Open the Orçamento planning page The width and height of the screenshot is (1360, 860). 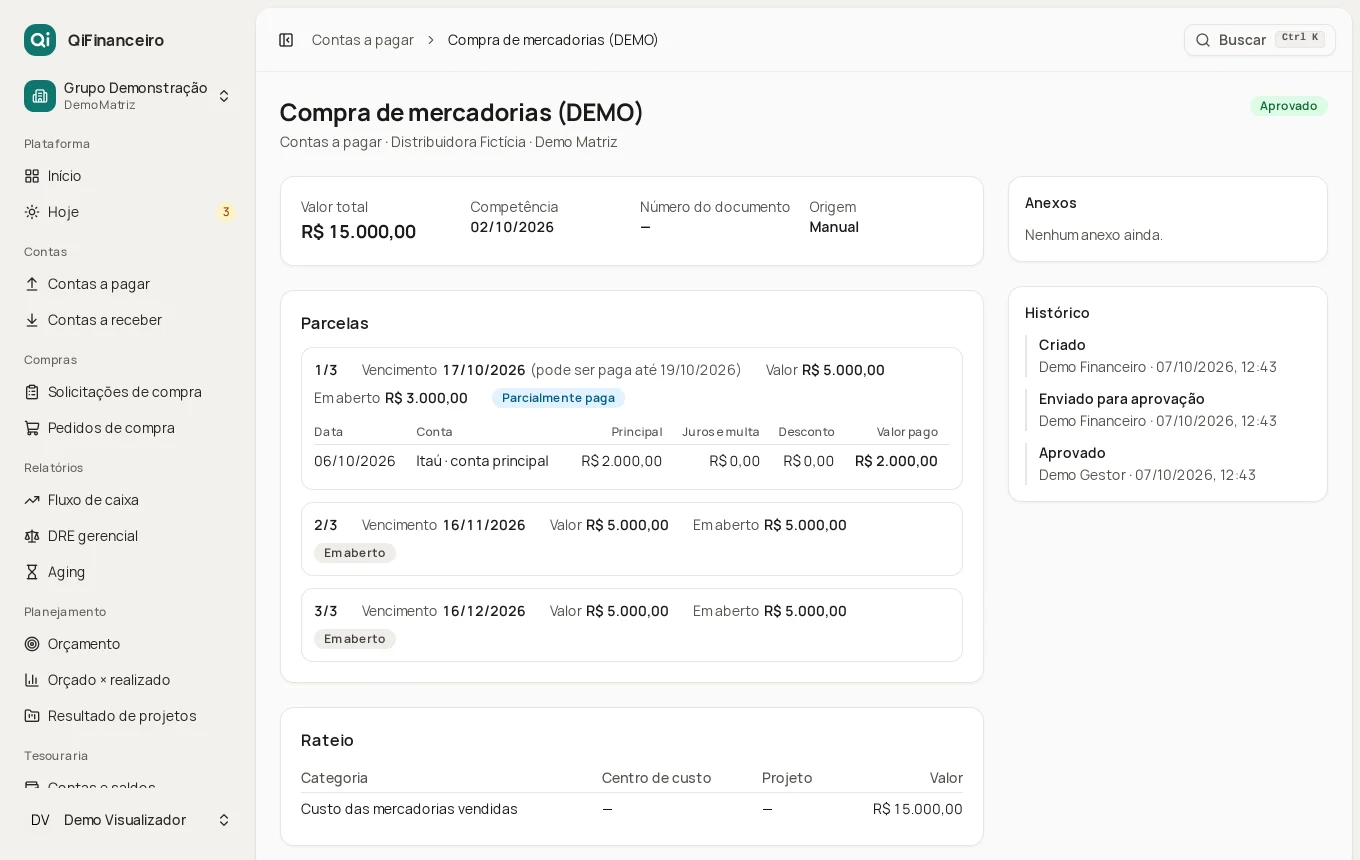[x=128, y=644]
